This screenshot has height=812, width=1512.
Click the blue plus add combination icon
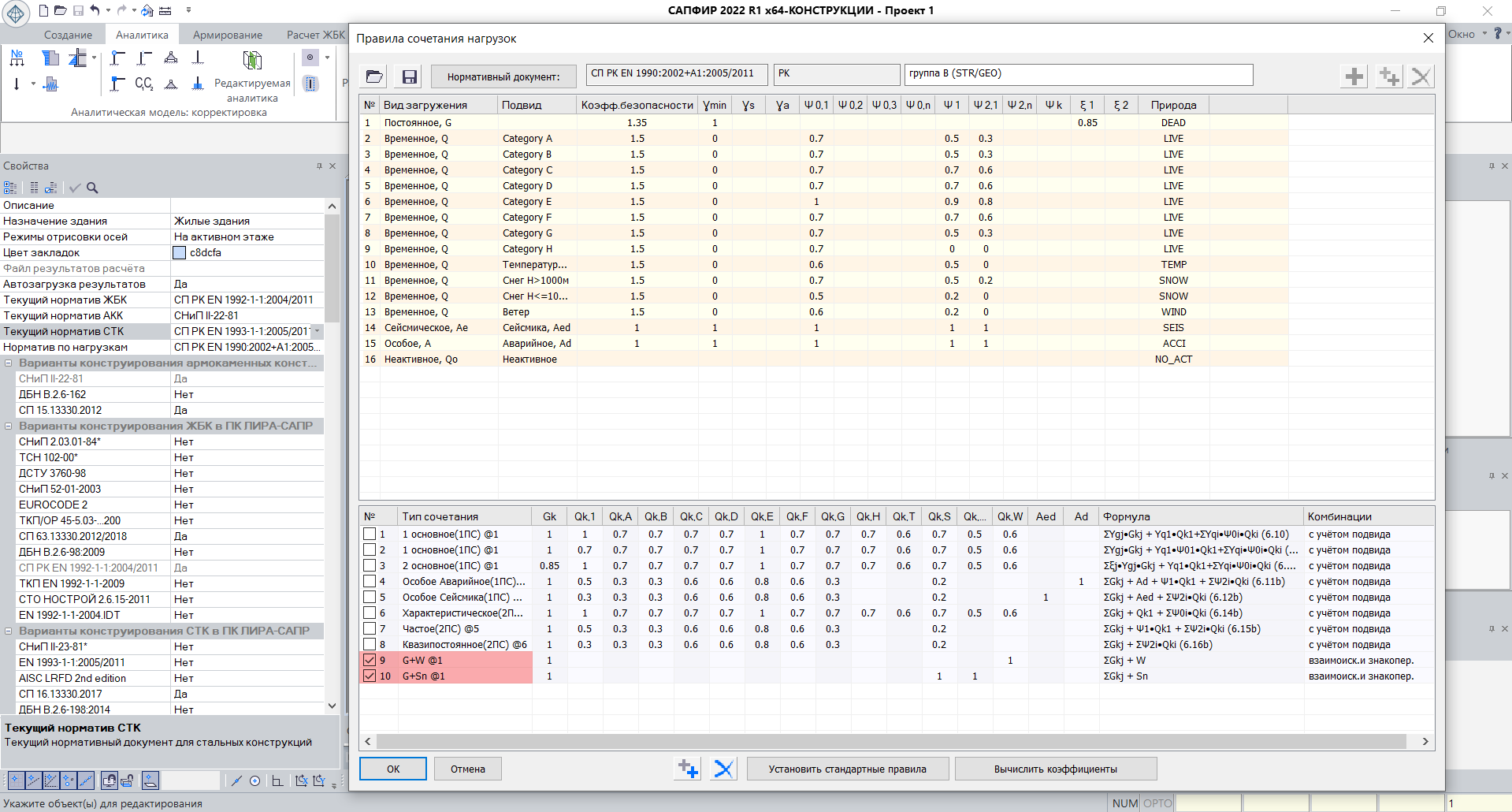688,769
